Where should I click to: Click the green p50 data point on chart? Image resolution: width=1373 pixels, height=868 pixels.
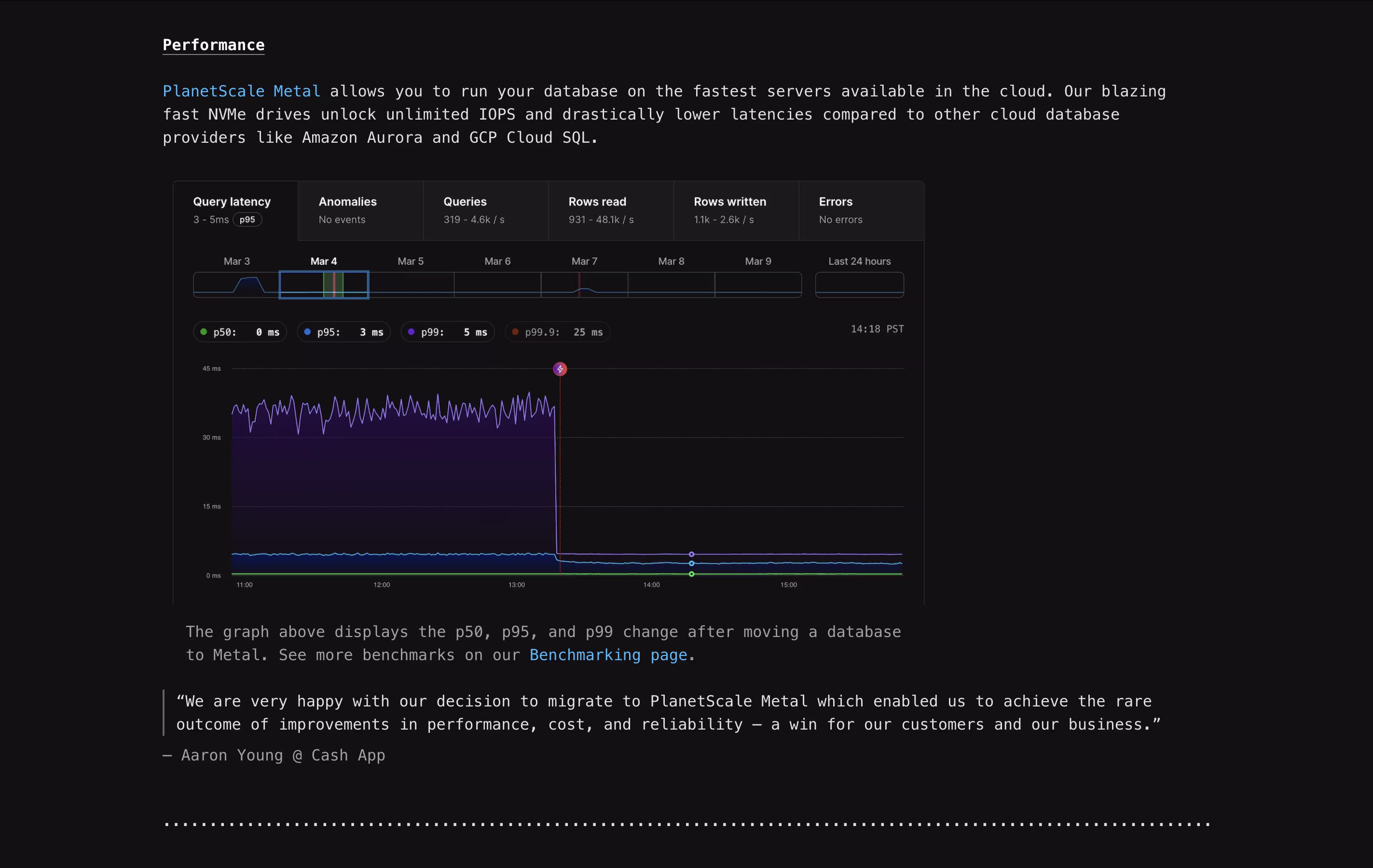coord(691,574)
